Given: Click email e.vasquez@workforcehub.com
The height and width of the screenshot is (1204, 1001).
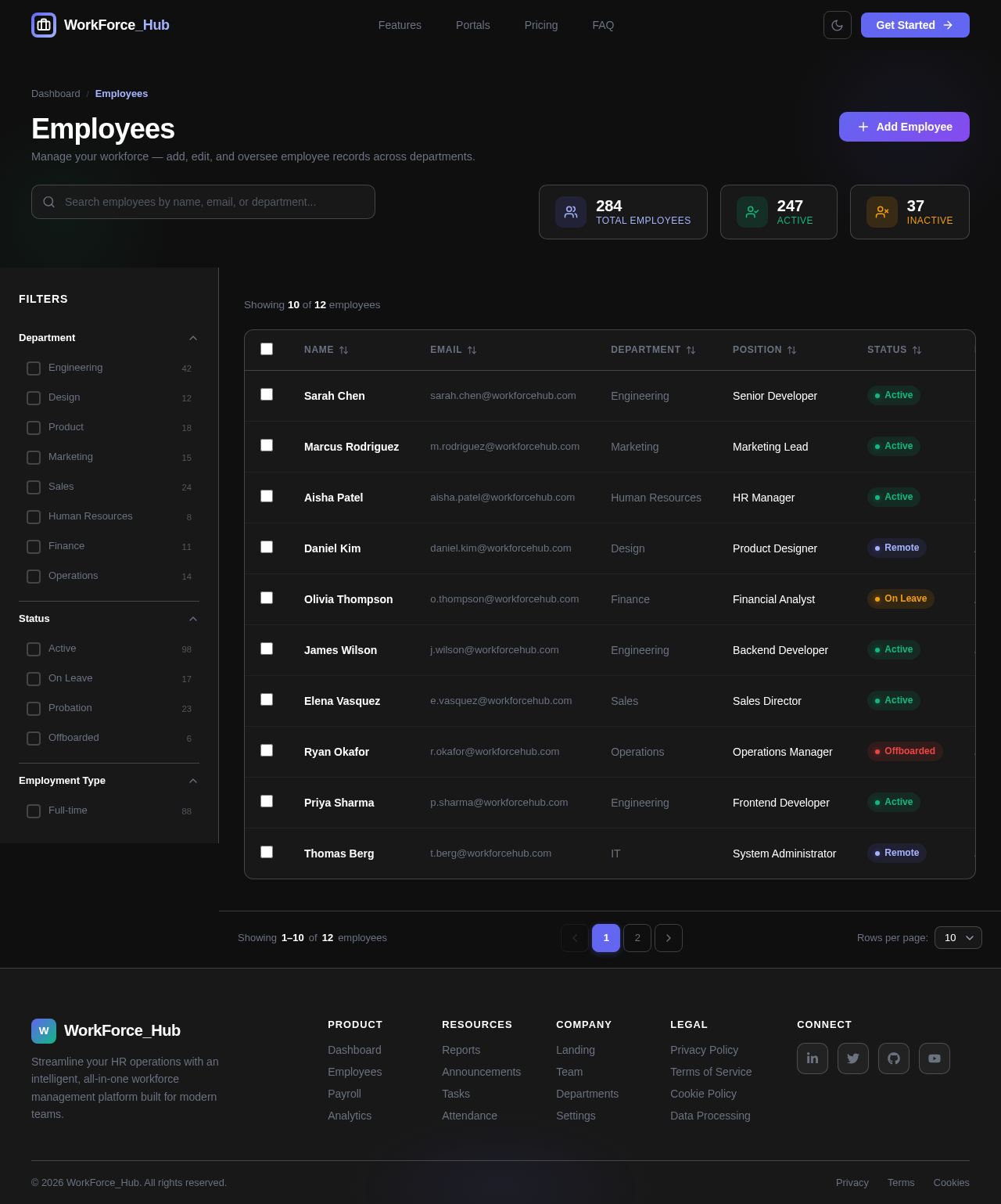Looking at the screenshot, I should click(x=500, y=701).
